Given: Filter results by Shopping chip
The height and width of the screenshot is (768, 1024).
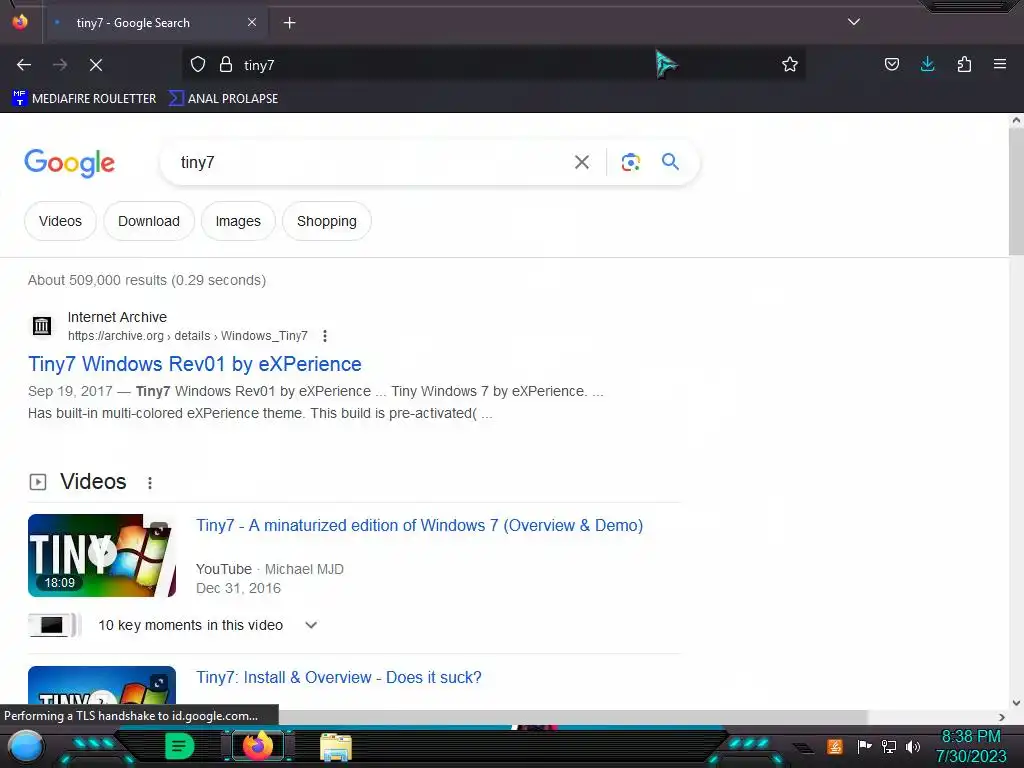Looking at the screenshot, I should point(327,221).
